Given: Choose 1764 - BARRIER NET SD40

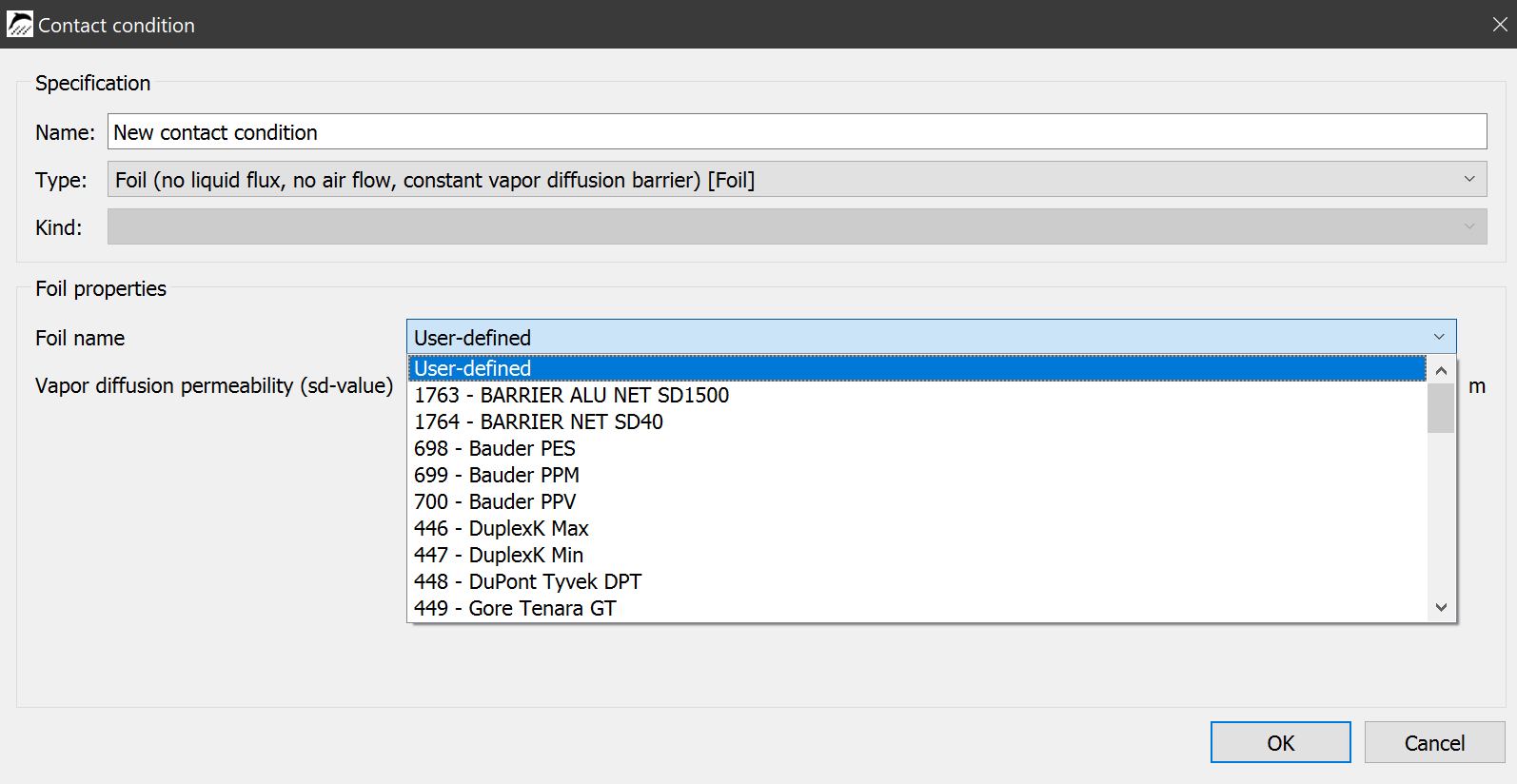Looking at the screenshot, I should (917, 421).
